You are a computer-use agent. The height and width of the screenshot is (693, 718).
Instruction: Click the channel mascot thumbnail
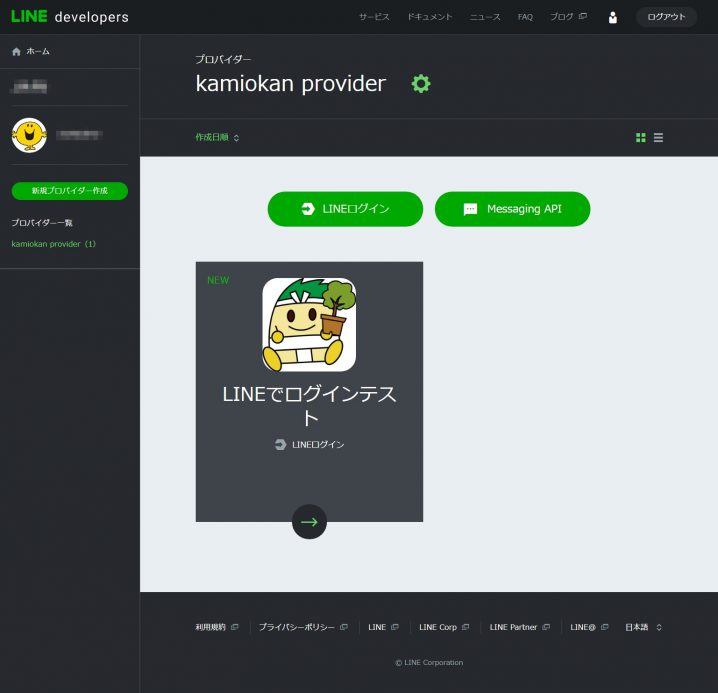coord(309,324)
